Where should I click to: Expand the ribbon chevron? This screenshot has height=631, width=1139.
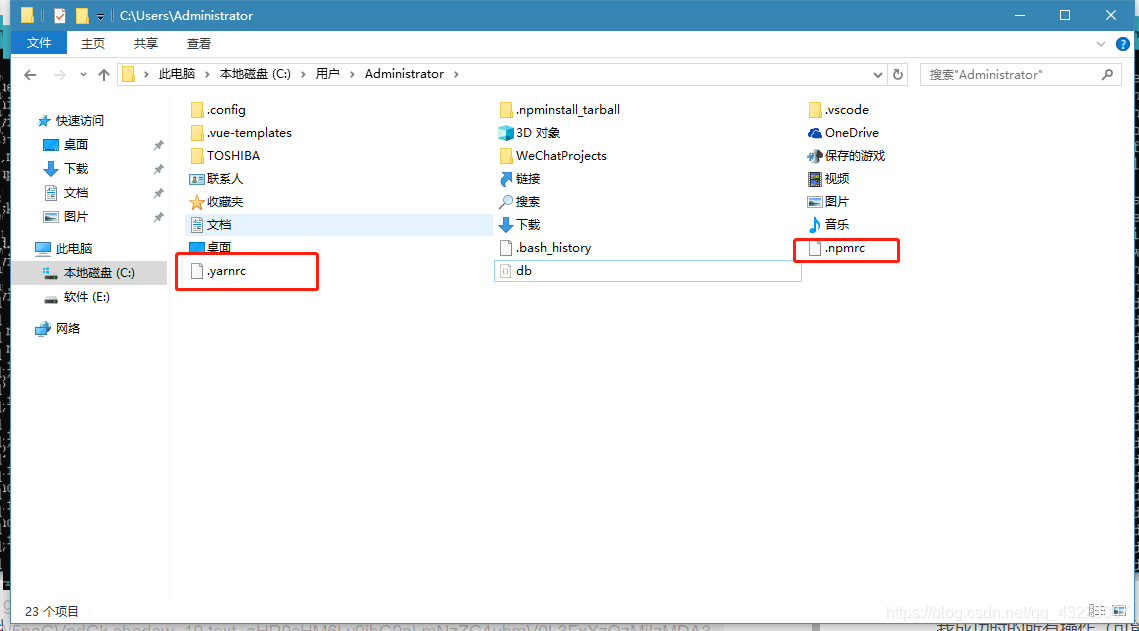point(1101,44)
